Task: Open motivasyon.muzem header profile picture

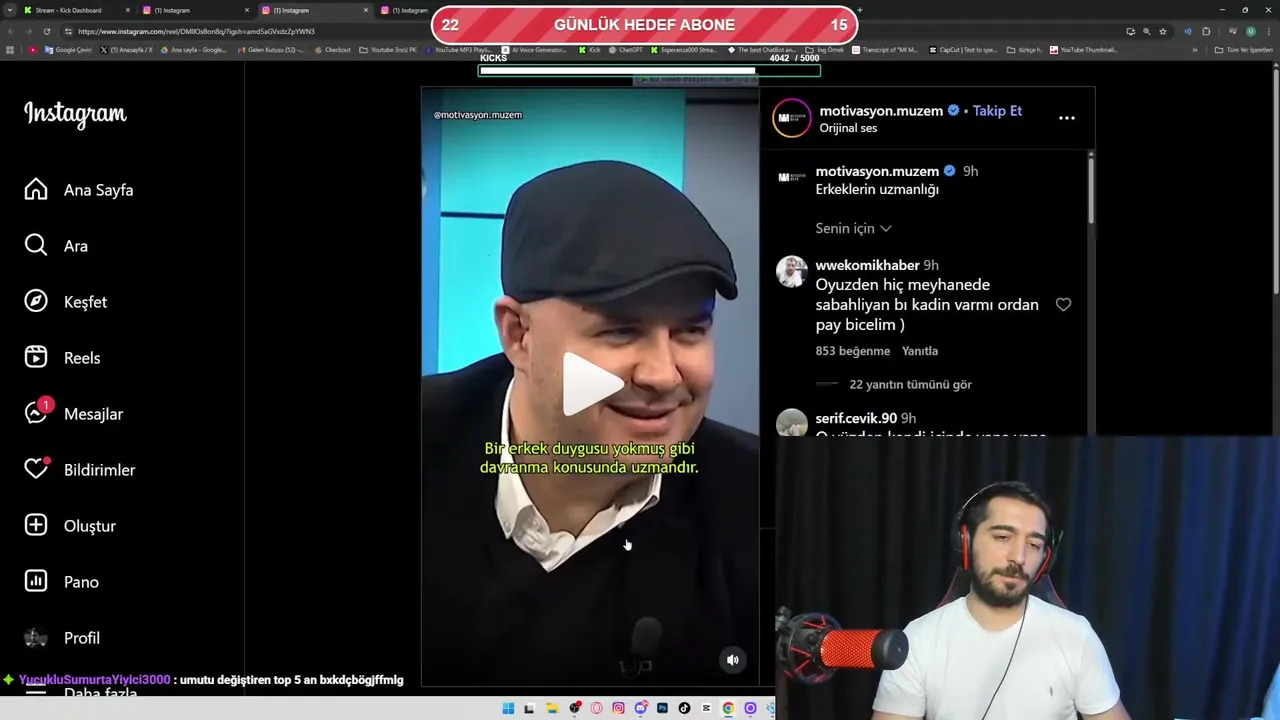Action: pos(791,118)
